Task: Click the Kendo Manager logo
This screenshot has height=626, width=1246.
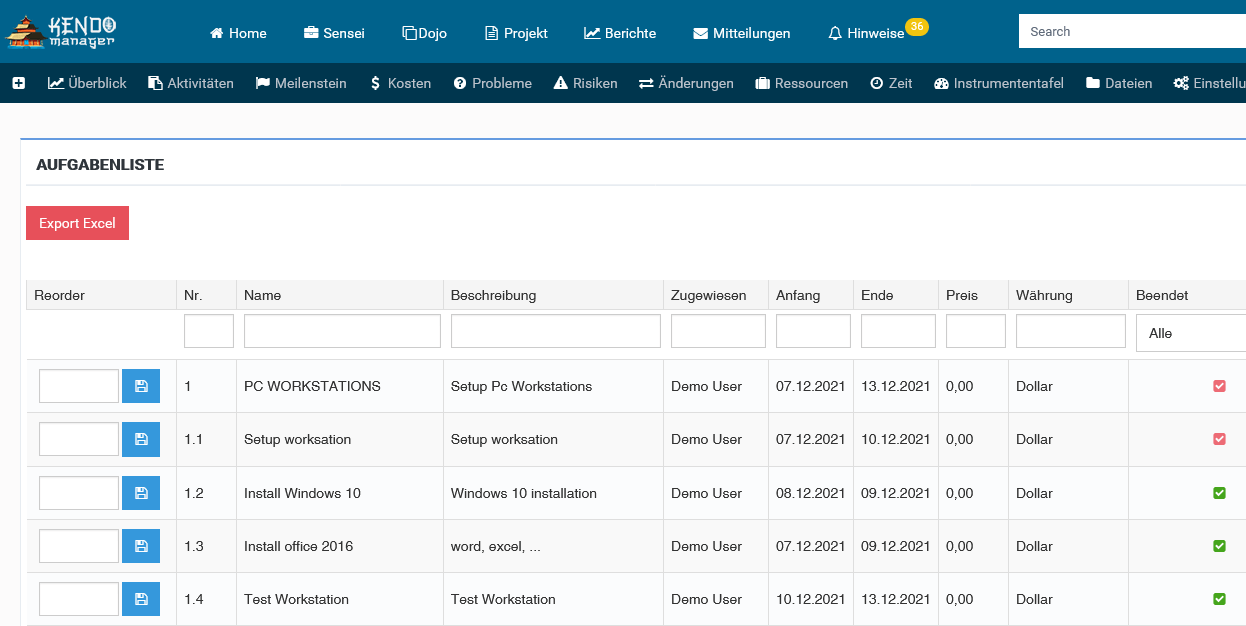Action: (62, 31)
